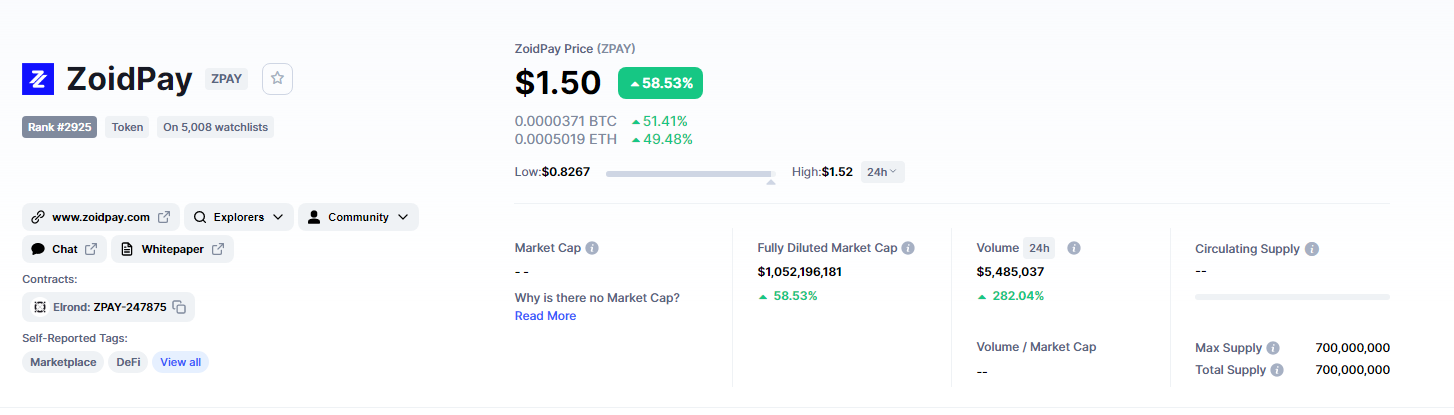
Task: Click the ZoidPay logo icon
Action: coord(38,79)
